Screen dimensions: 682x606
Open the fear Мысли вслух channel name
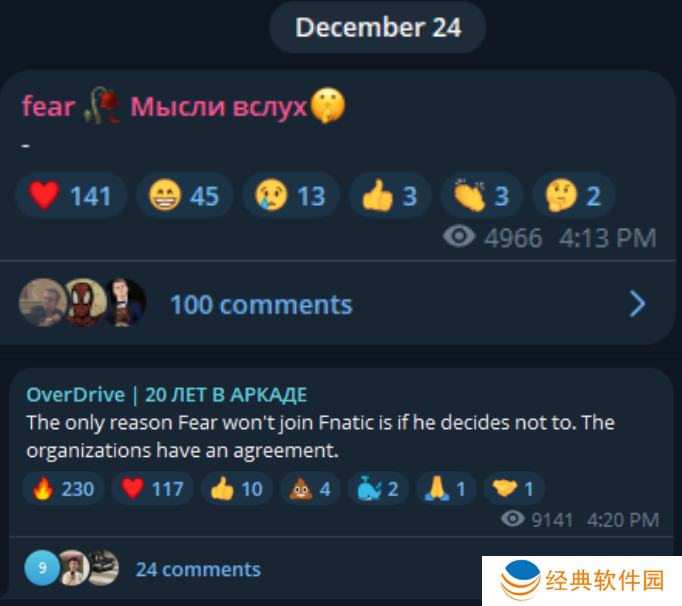tap(184, 106)
